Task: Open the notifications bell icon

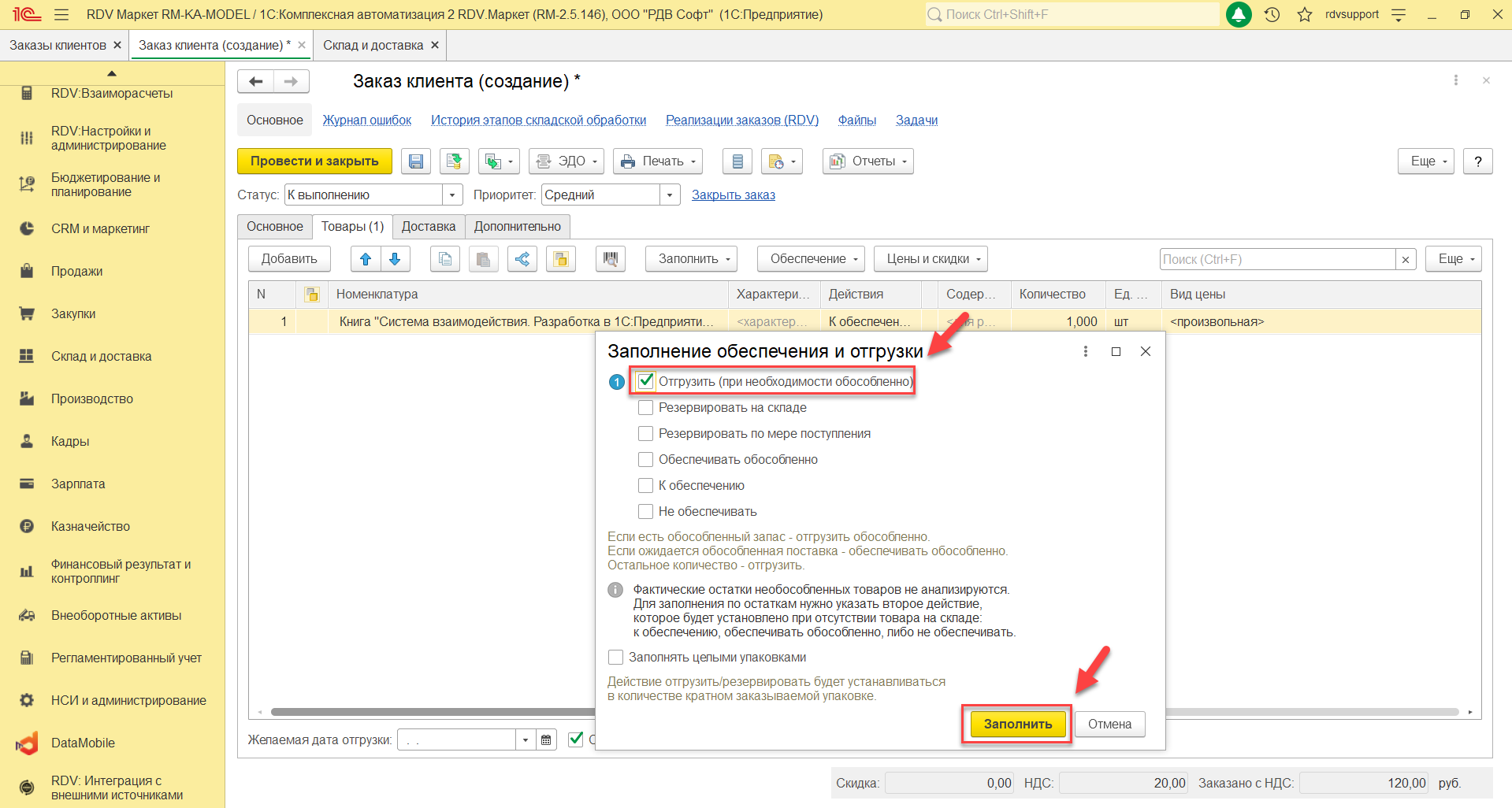Action: pyautogui.click(x=1239, y=14)
